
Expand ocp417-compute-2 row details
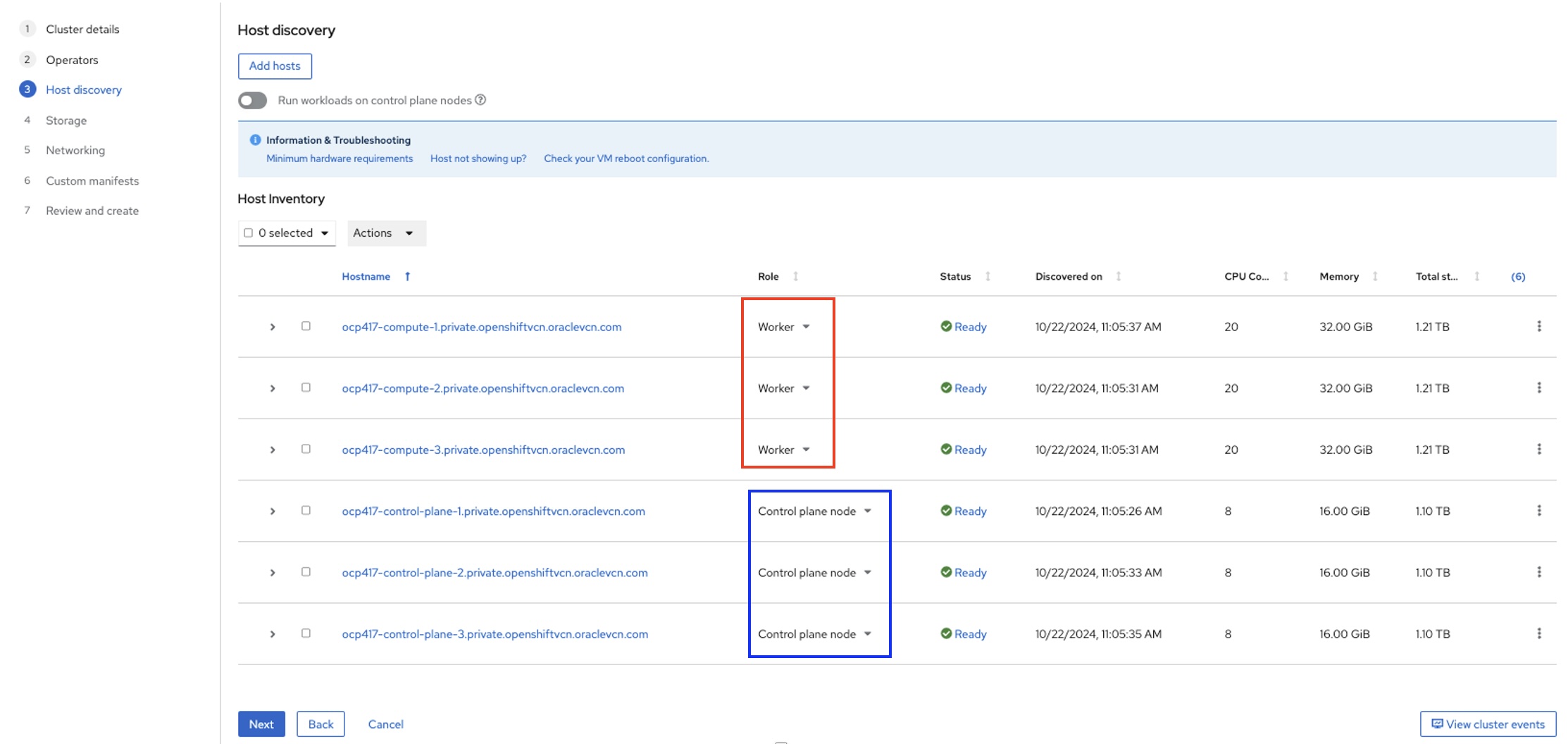(x=273, y=388)
